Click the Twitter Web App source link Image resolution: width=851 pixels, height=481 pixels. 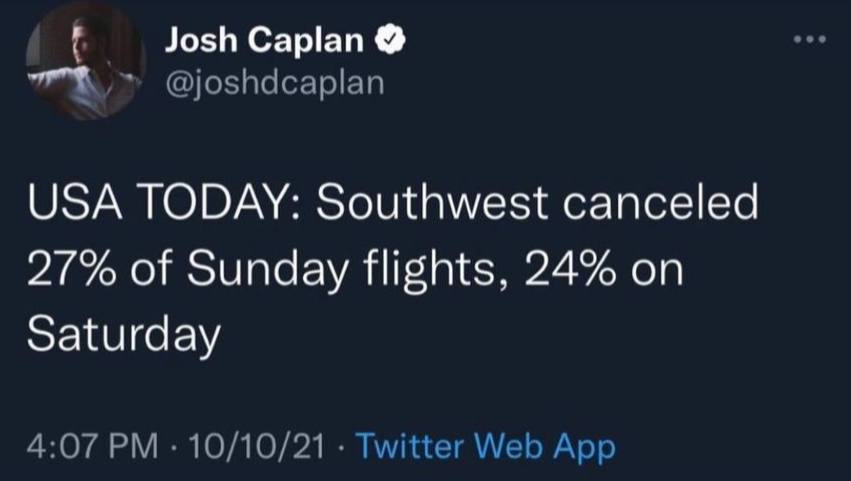point(486,446)
